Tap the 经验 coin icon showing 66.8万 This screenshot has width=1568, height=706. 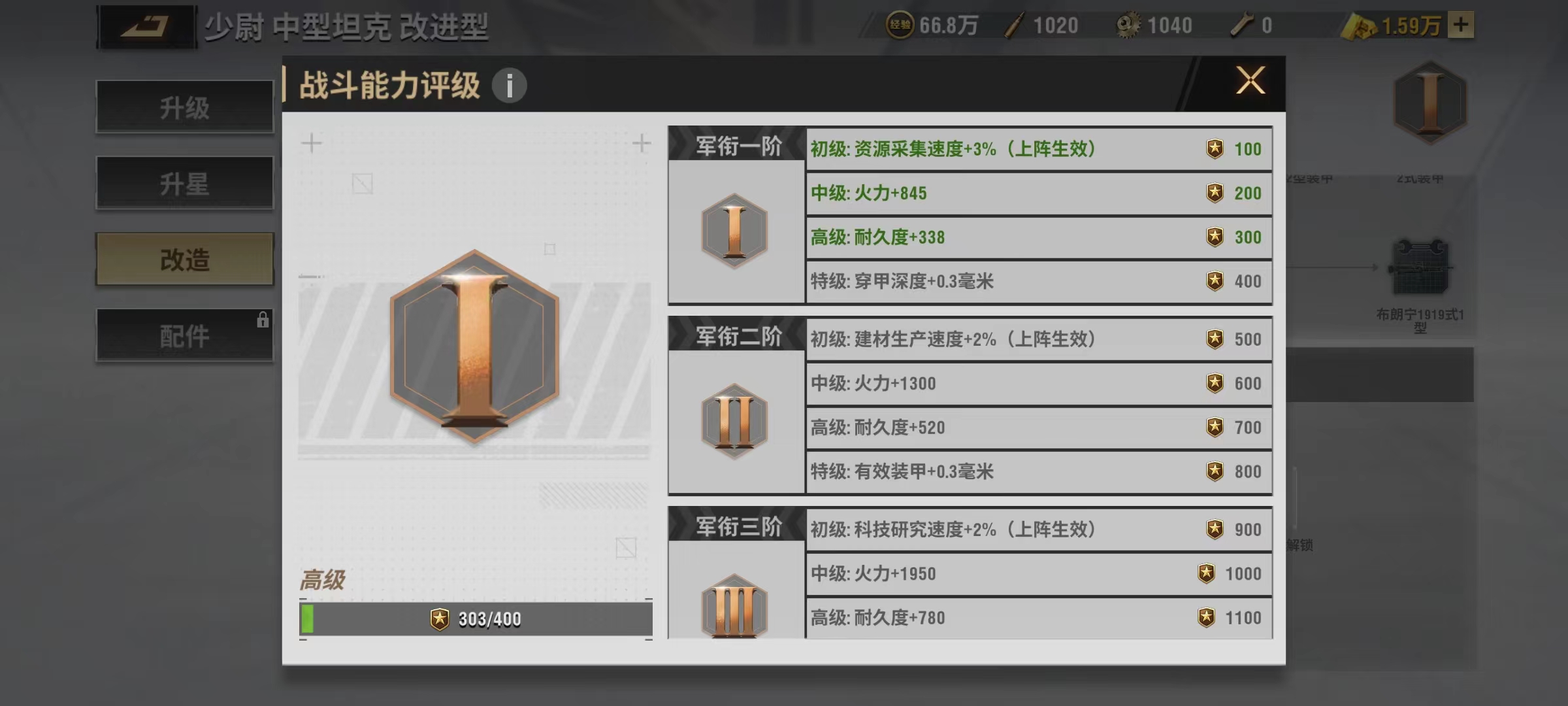(x=900, y=25)
